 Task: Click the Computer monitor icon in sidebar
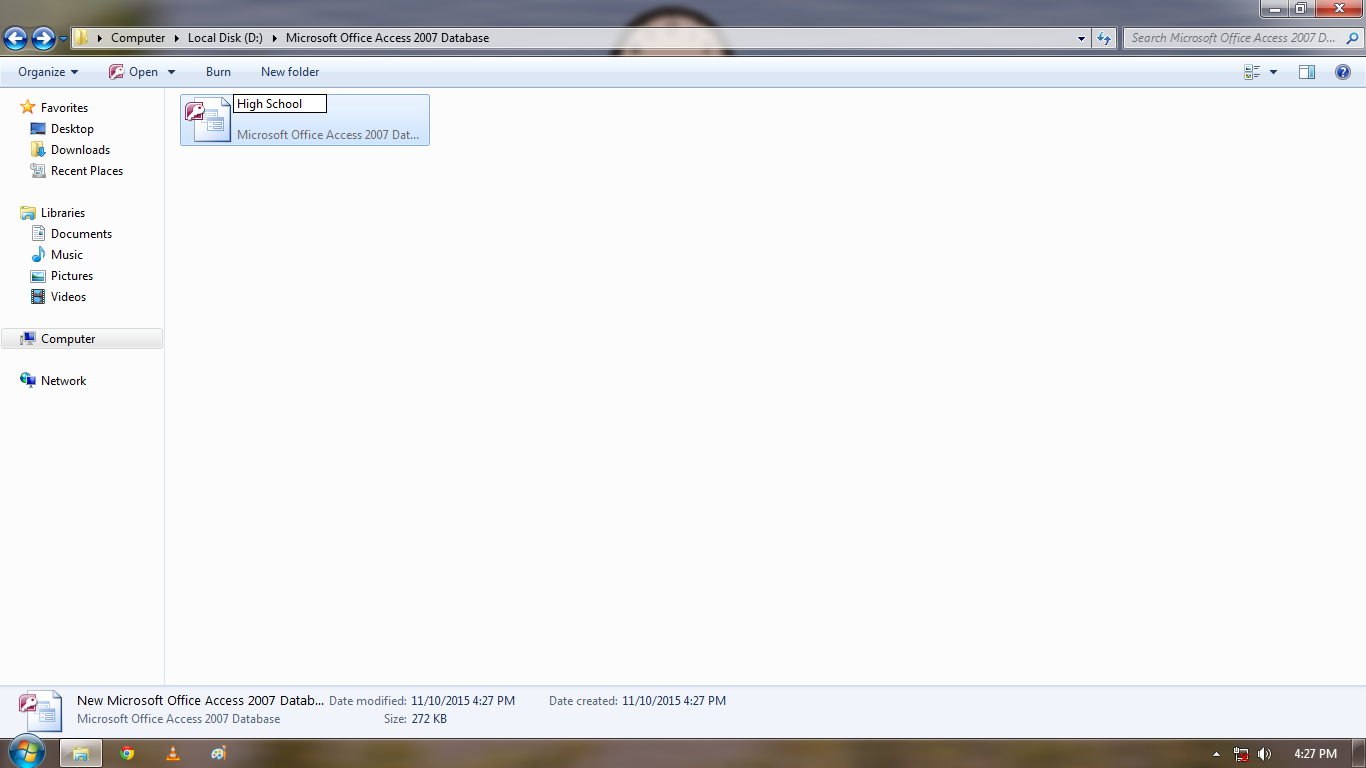(x=28, y=339)
